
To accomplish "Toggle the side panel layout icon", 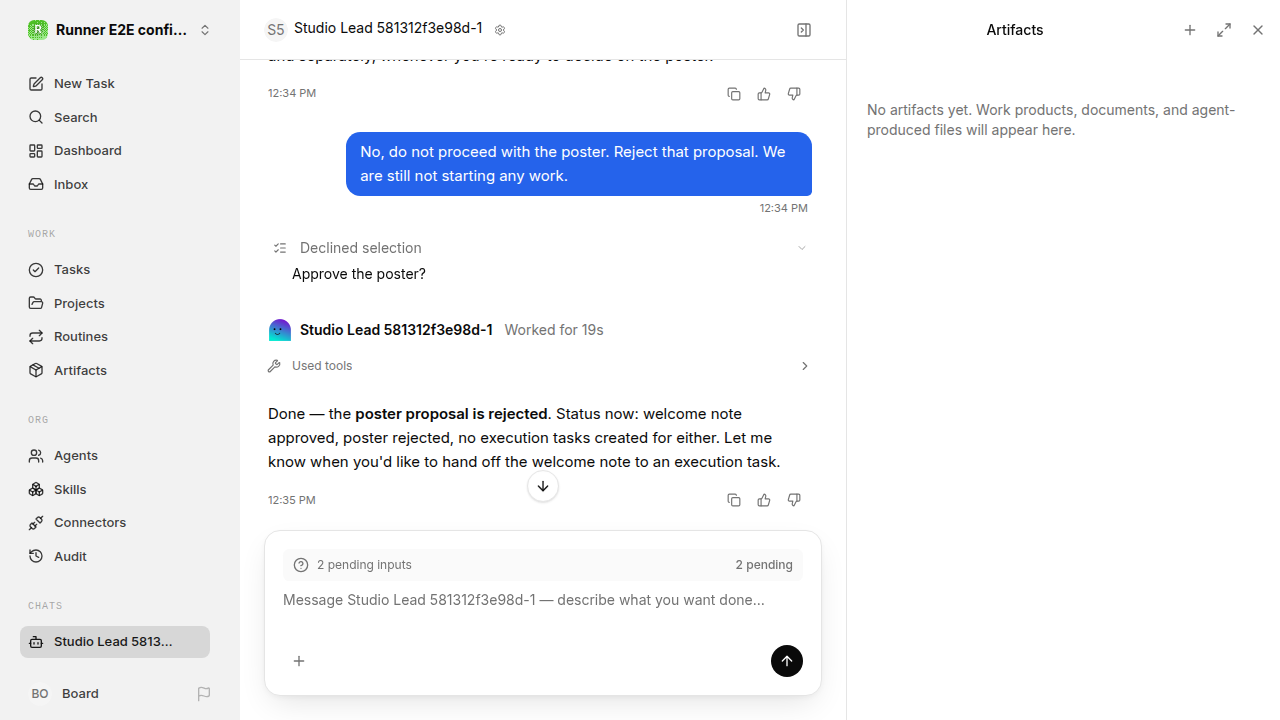I will tap(804, 30).
